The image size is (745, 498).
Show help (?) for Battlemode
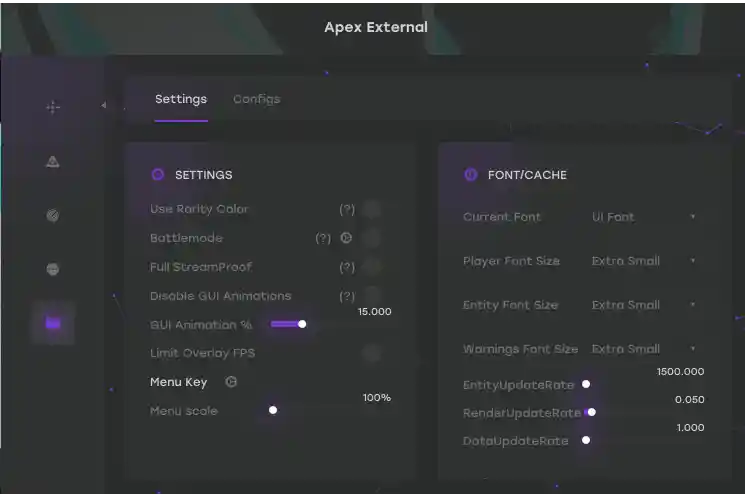[323, 238]
